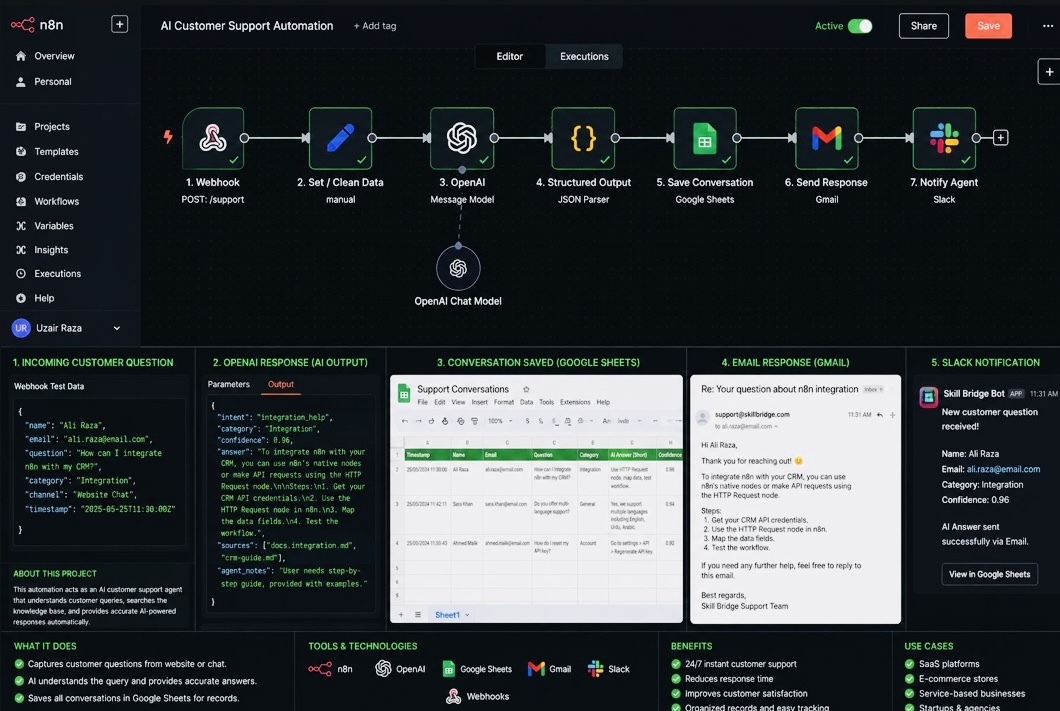Add a node after Notify Agent
Screen dimensions: 1060x711
[x=1001, y=138]
